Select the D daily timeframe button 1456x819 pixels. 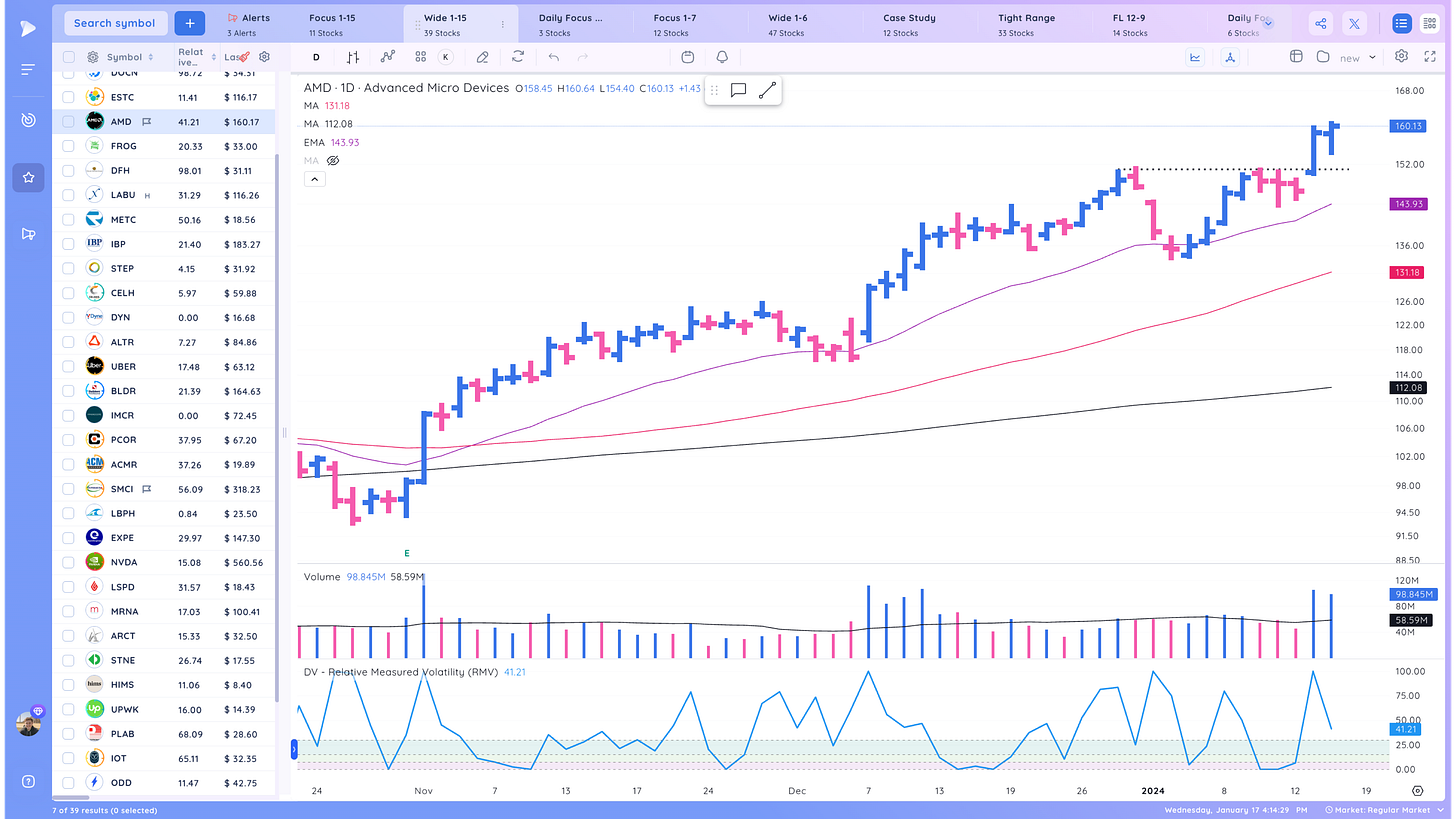point(317,58)
